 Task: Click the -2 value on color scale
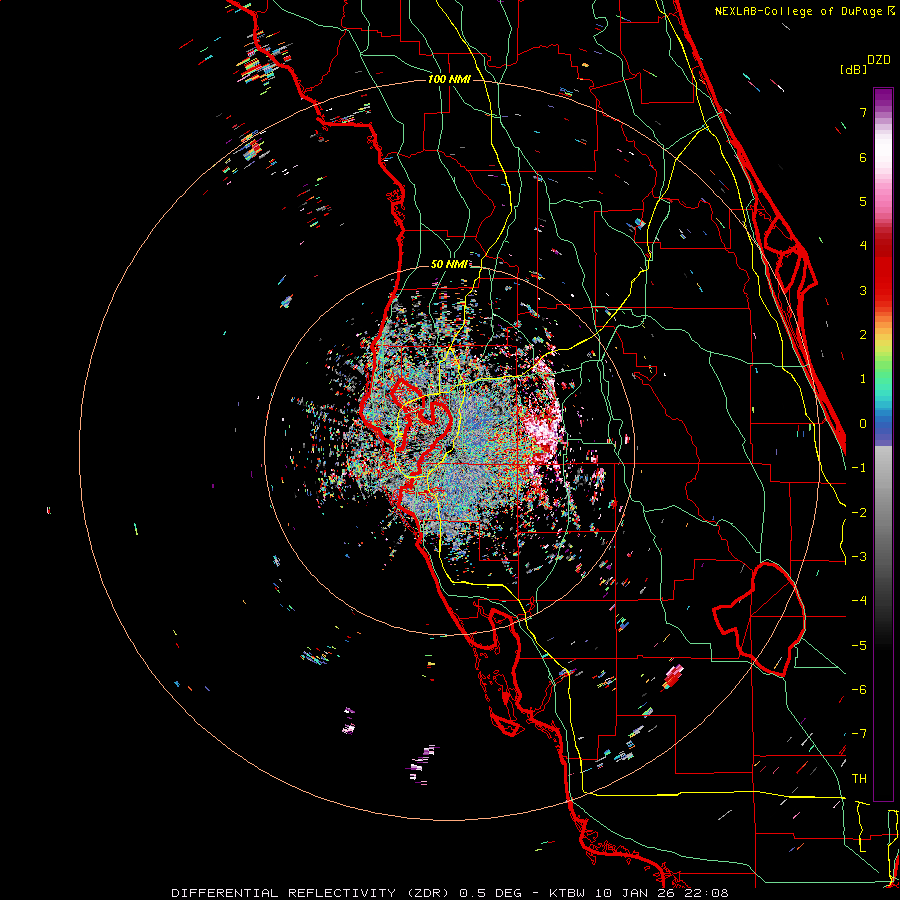[859, 512]
